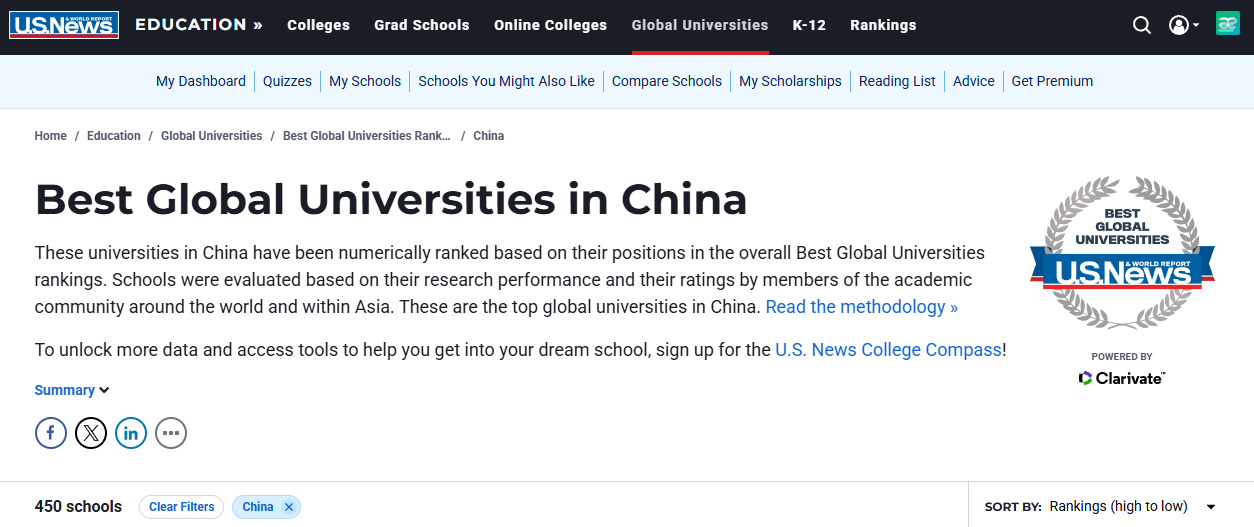Viewport: 1254px width, 527px height.
Task: Share page on Facebook
Action: click(51, 433)
